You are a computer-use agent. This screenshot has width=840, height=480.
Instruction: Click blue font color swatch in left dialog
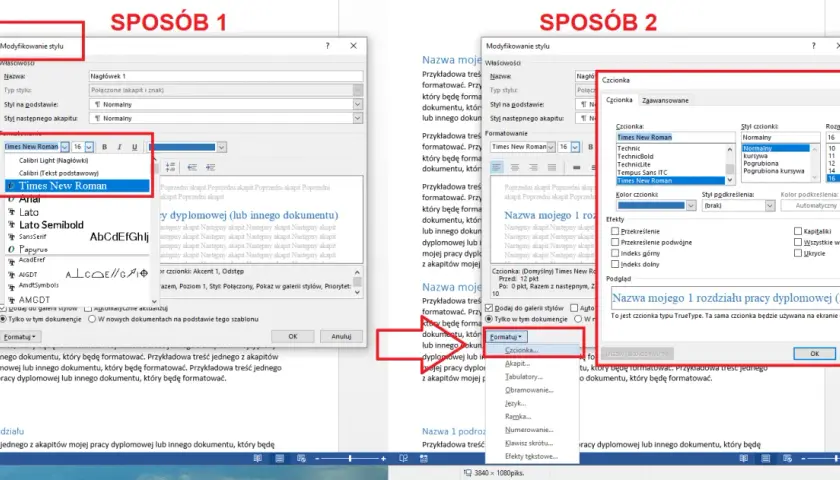pos(182,147)
